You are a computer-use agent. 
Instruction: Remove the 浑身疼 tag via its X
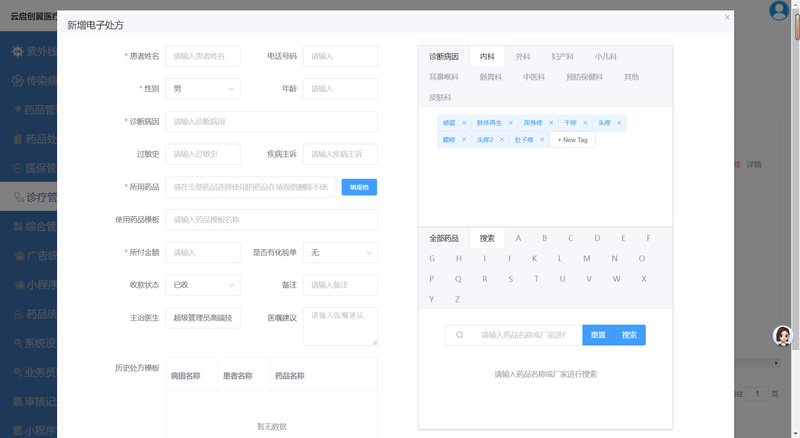pyautogui.click(x=551, y=123)
